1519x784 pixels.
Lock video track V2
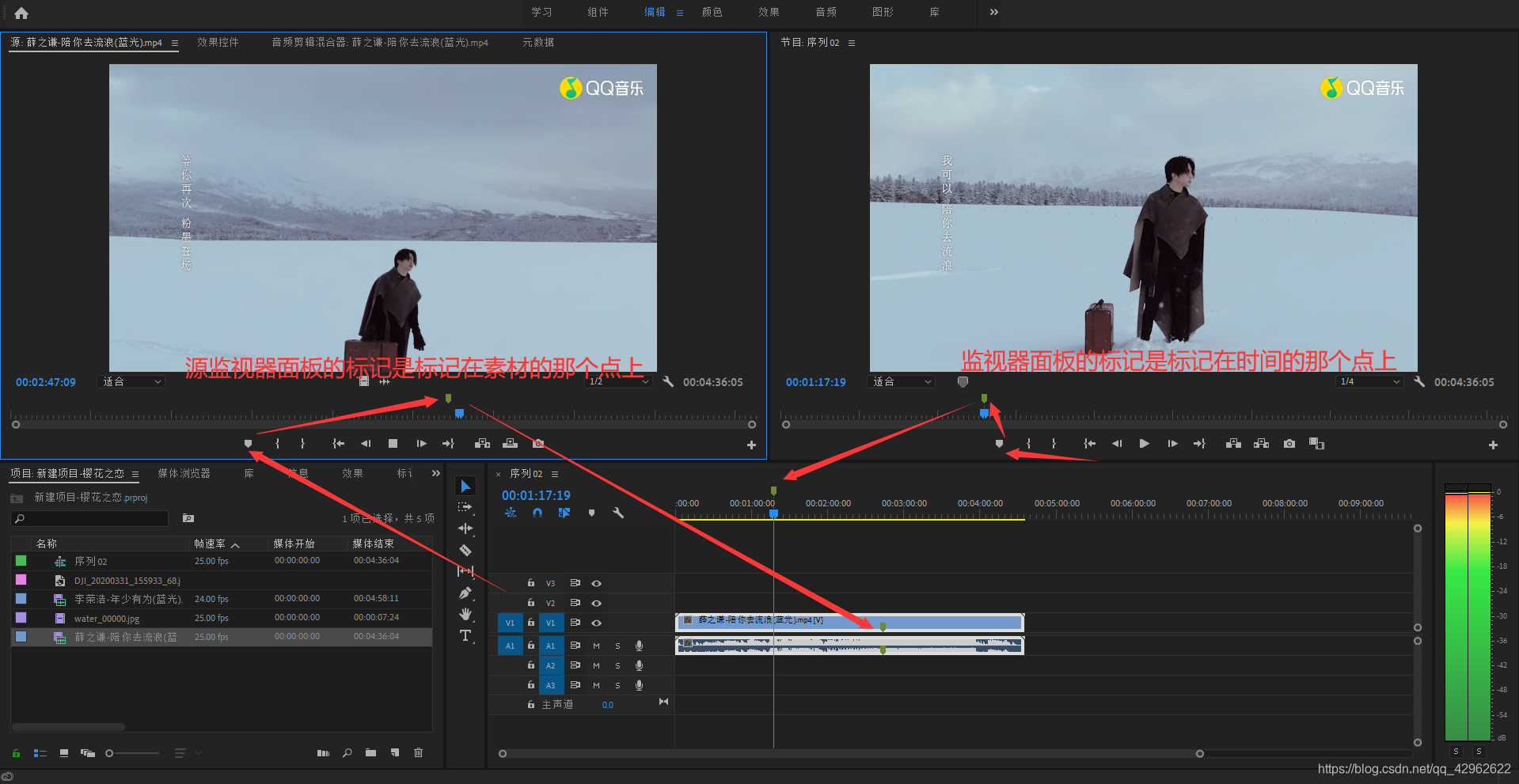[x=531, y=602]
